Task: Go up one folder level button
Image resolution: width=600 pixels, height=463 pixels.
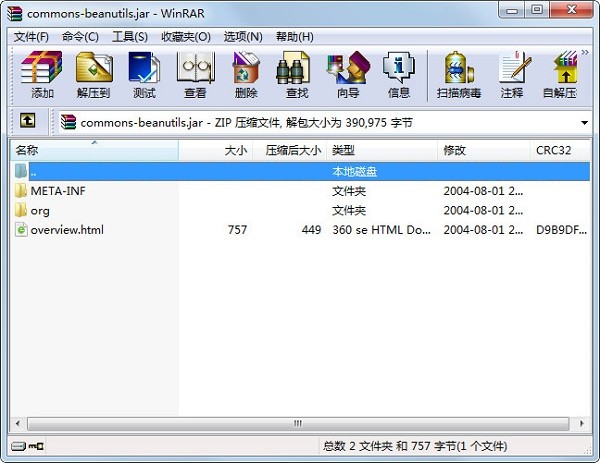Action: tap(28, 121)
